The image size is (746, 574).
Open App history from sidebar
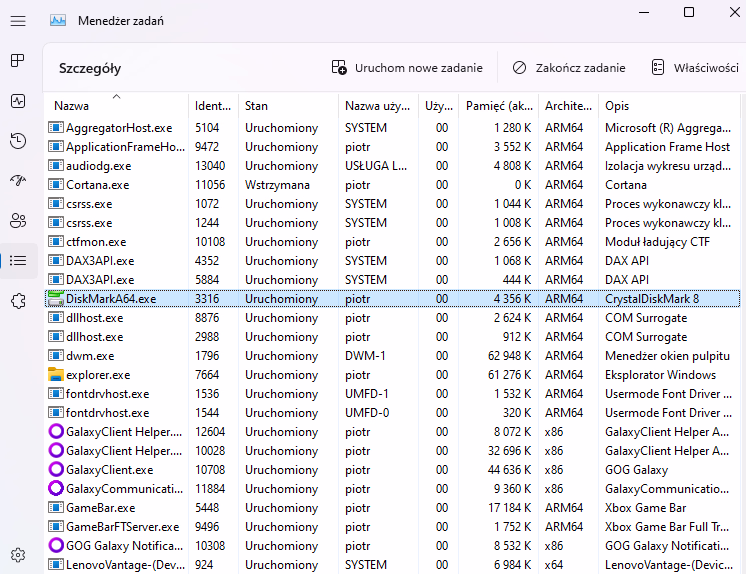[18, 141]
